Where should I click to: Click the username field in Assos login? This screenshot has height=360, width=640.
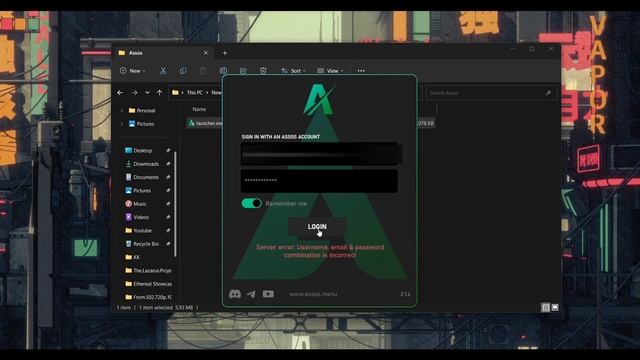click(319, 154)
